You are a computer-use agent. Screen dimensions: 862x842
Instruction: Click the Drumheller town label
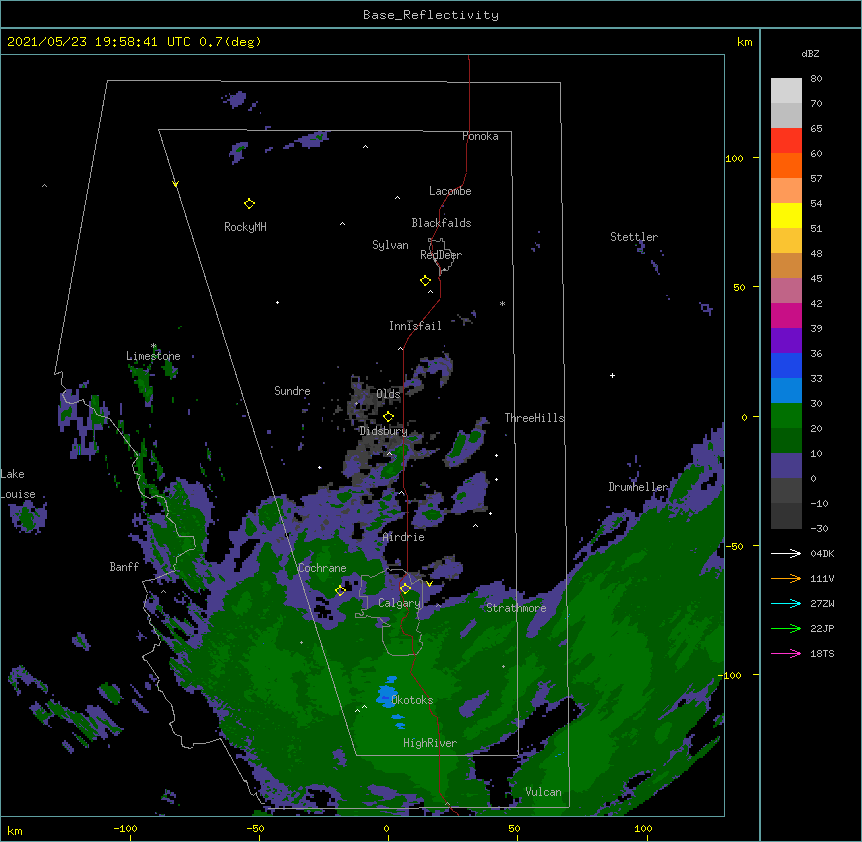pos(638,487)
